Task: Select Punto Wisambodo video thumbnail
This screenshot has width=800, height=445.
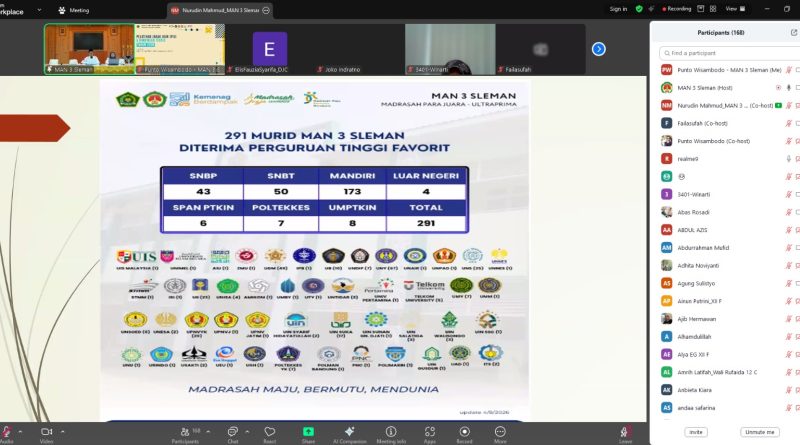Action: click(x=180, y=49)
